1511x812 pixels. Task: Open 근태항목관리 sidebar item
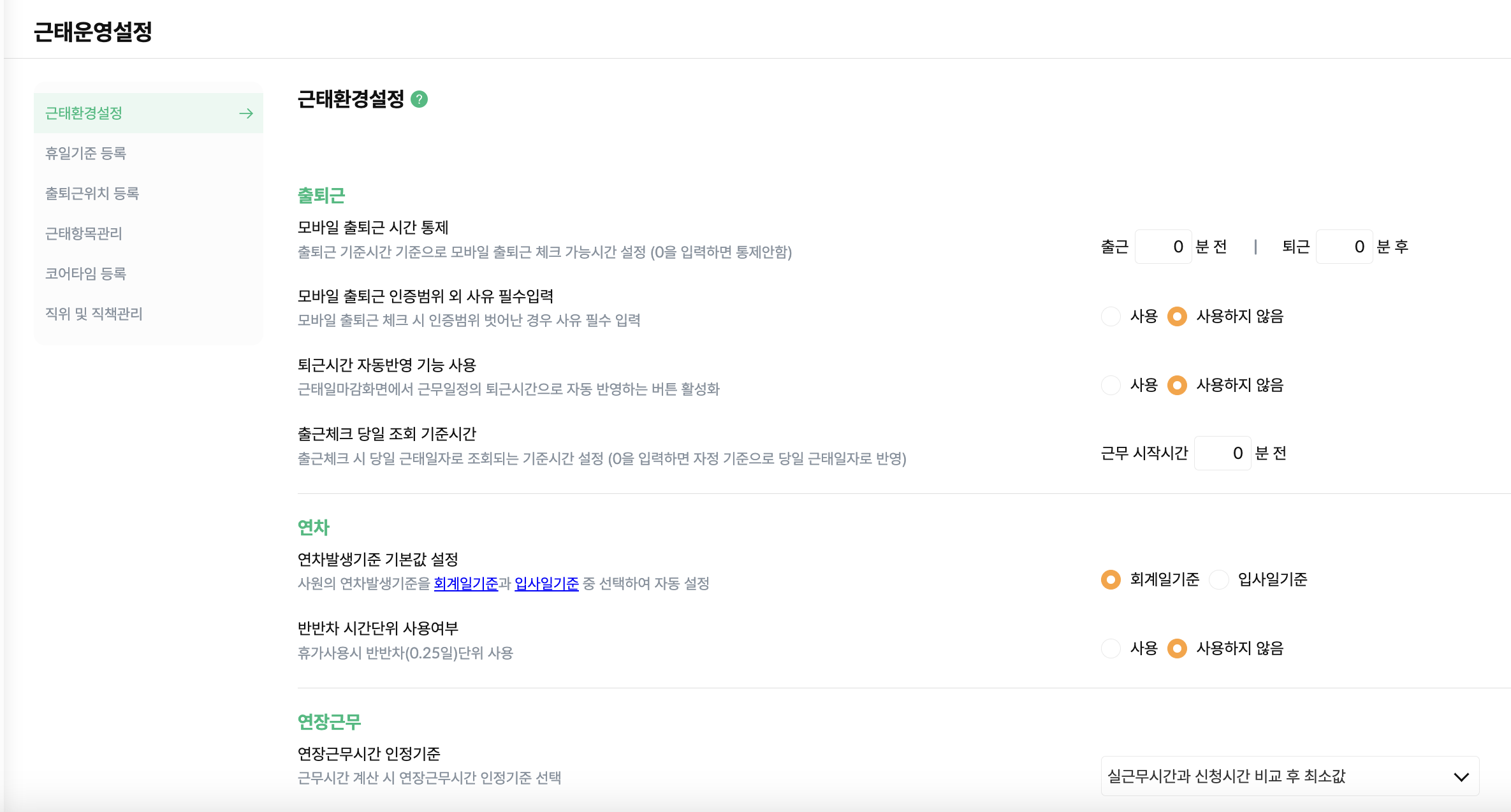[84, 233]
